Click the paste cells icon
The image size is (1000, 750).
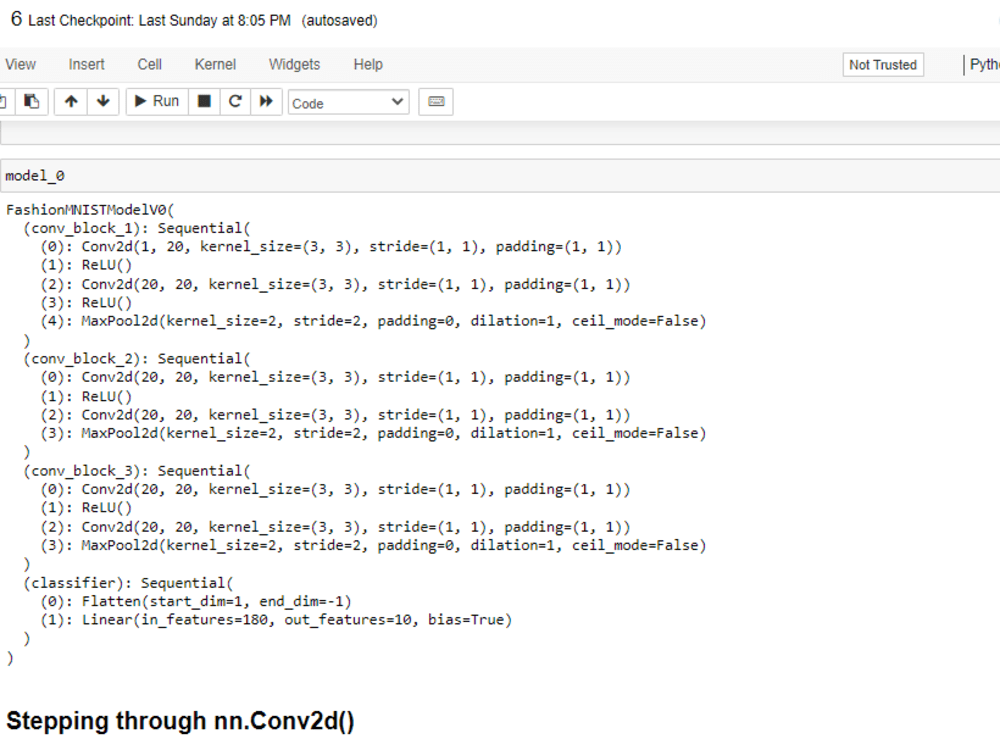click(31, 101)
